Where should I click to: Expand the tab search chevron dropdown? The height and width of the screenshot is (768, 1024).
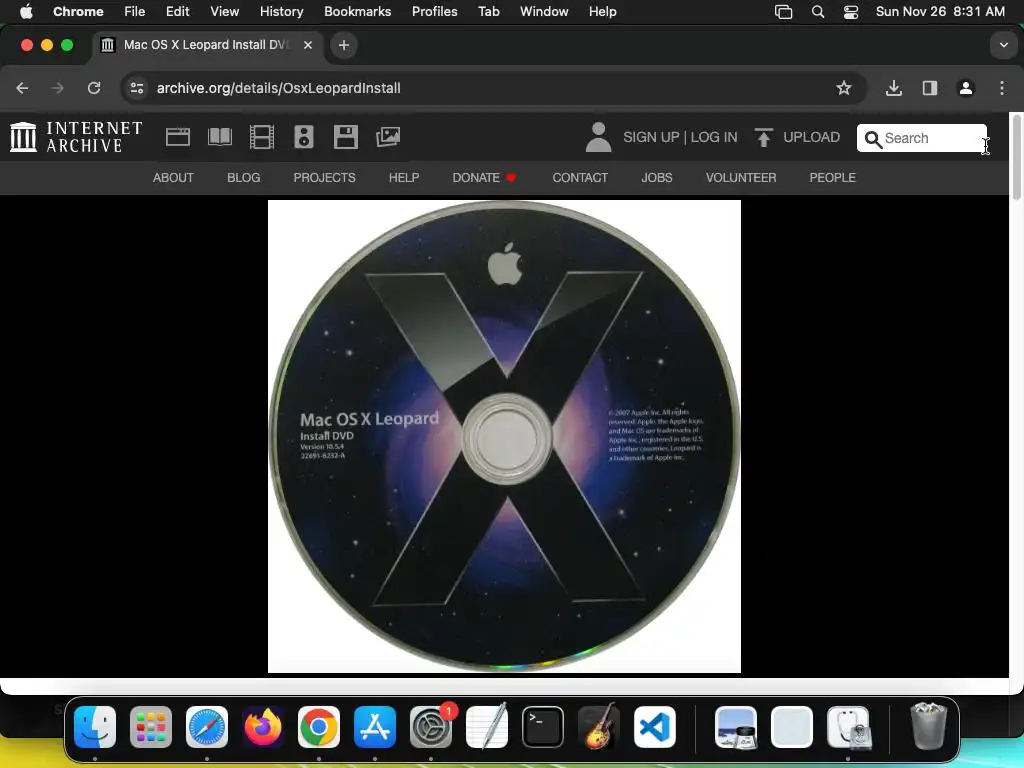pos(1003,45)
